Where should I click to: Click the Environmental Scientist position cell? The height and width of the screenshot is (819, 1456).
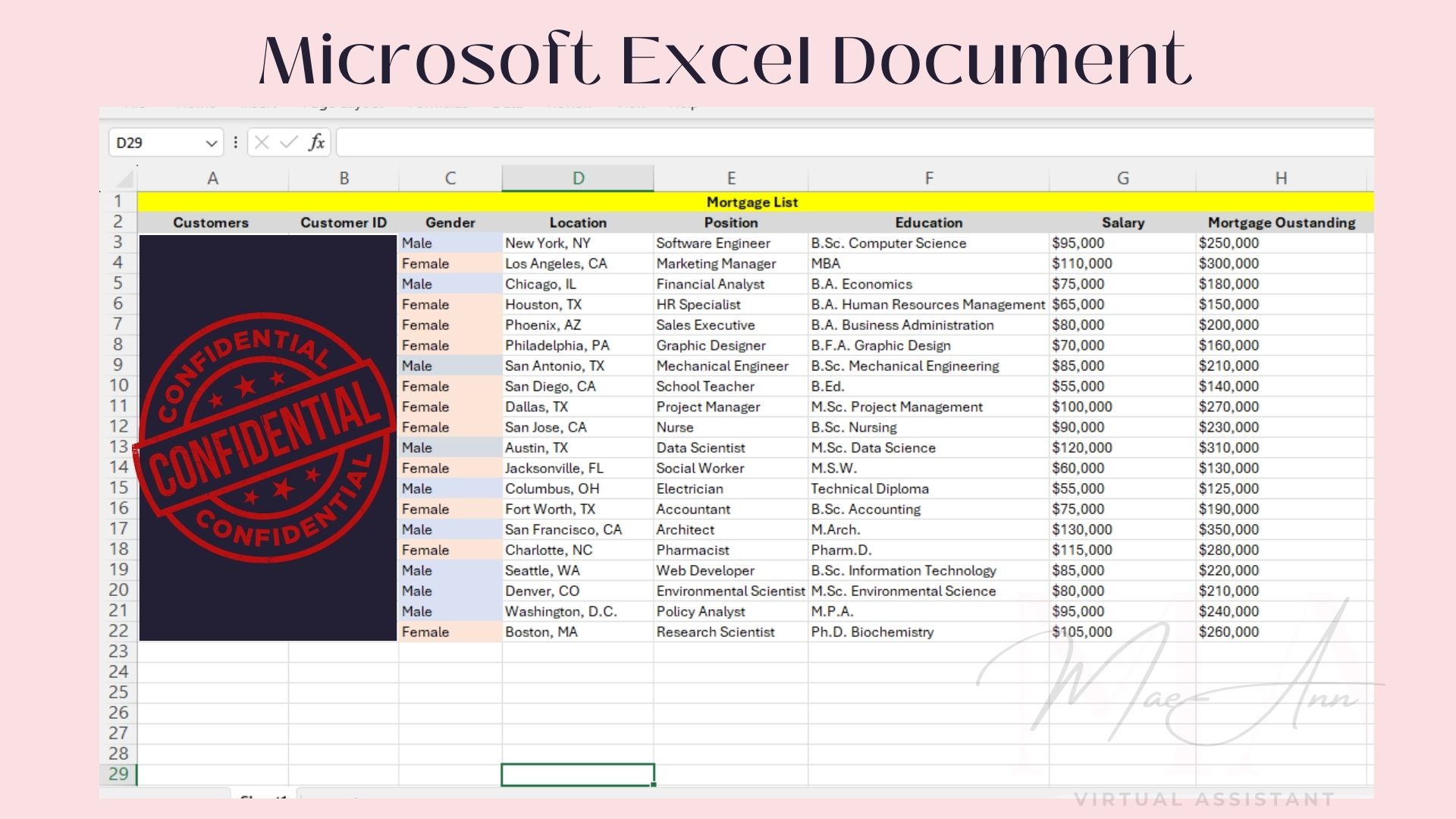click(x=730, y=591)
